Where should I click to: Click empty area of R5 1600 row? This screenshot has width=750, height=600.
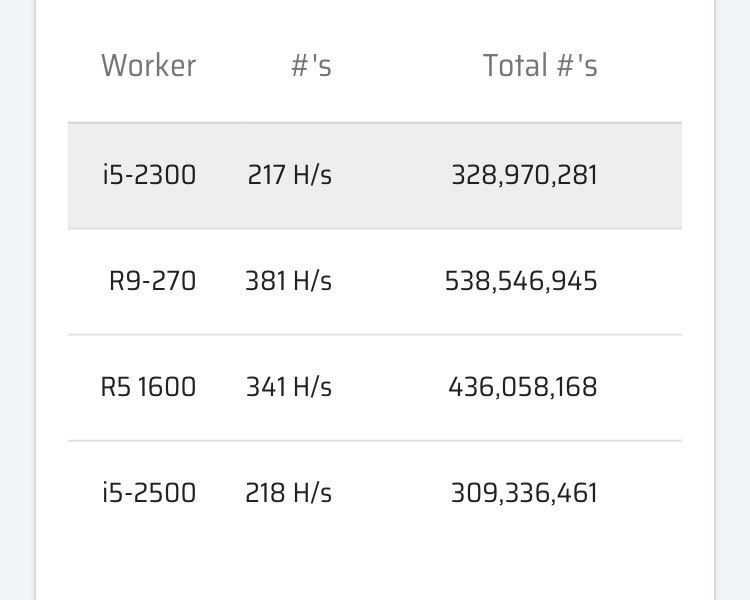[640, 388]
